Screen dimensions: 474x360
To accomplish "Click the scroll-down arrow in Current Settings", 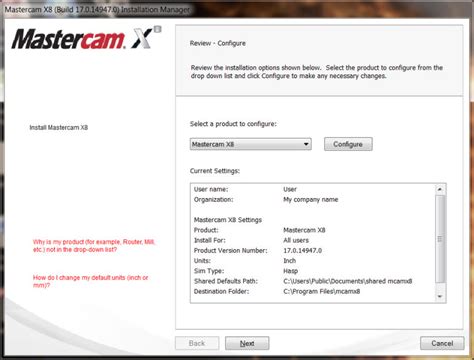I will pos(440,296).
